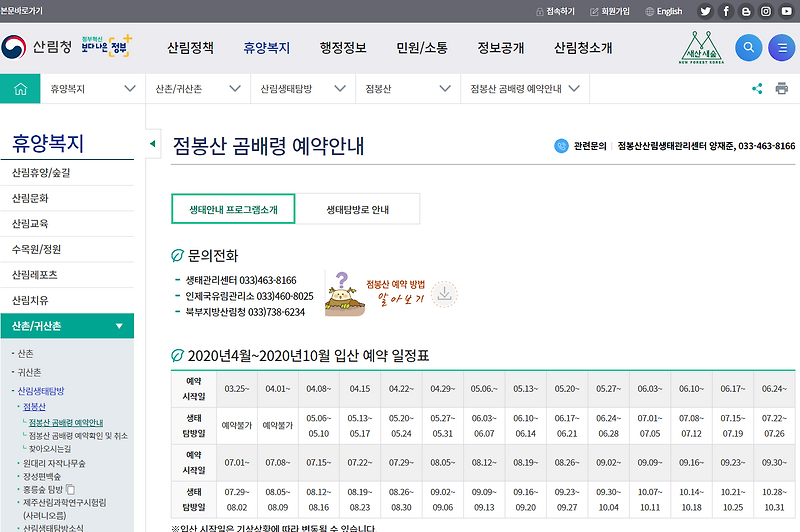This screenshot has height=532, width=800.
Task: Click the phone icon next to 관련문의
Action: point(561,146)
